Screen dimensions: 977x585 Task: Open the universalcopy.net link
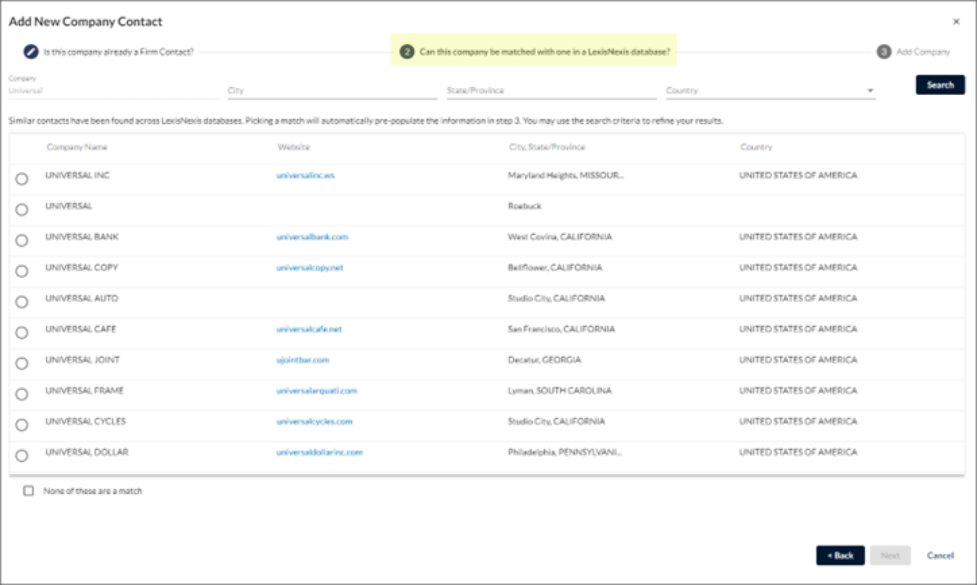click(310, 268)
